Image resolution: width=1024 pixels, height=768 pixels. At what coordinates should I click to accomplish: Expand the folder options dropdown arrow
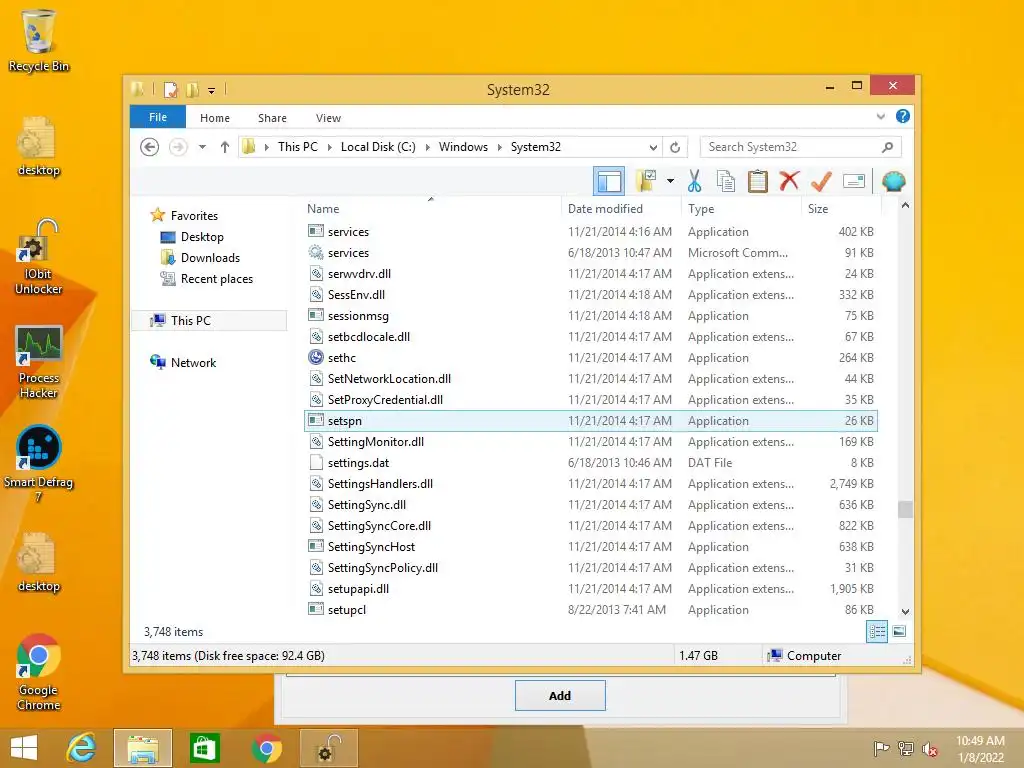[670, 181]
